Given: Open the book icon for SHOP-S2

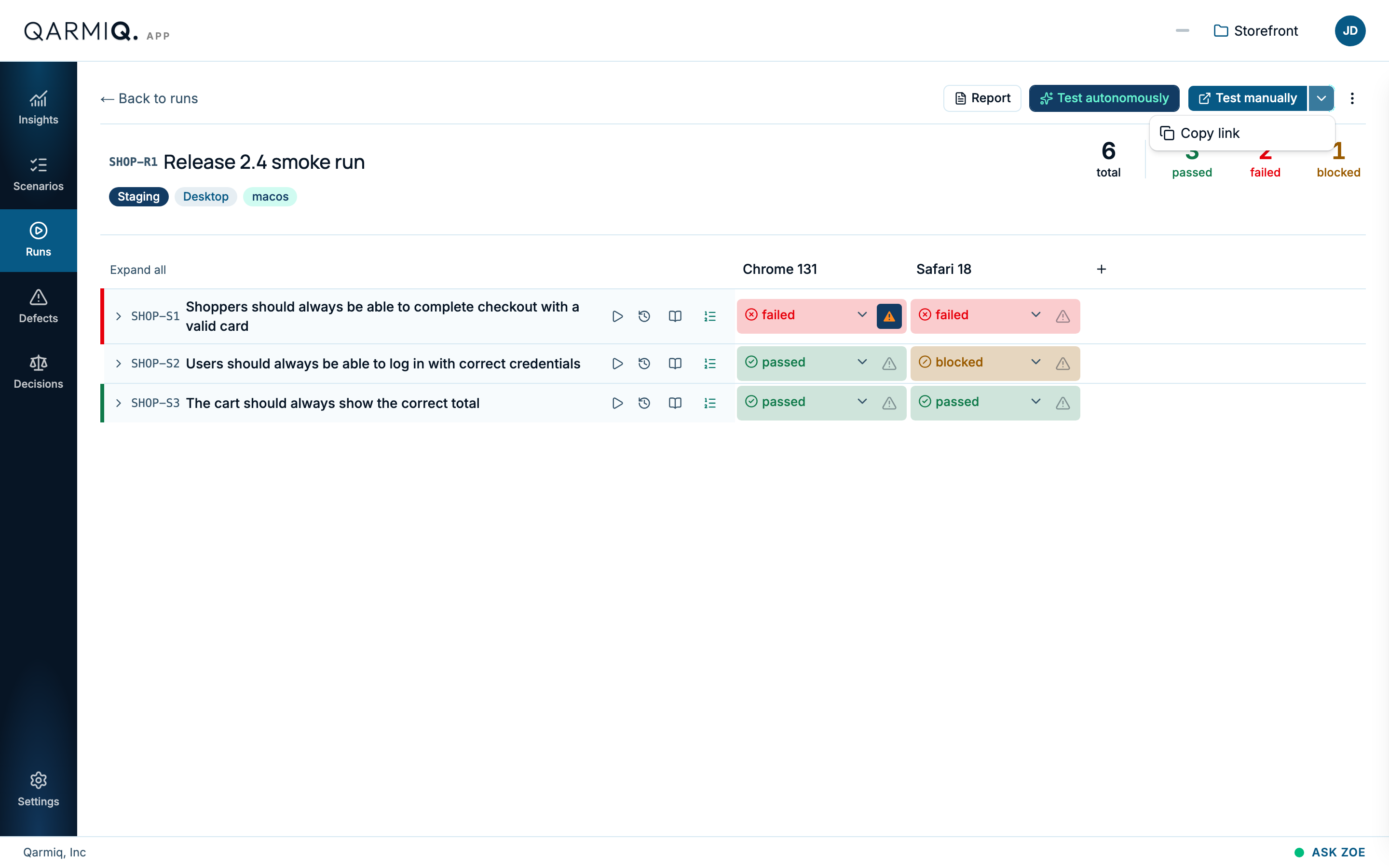Looking at the screenshot, I should 675,364.
